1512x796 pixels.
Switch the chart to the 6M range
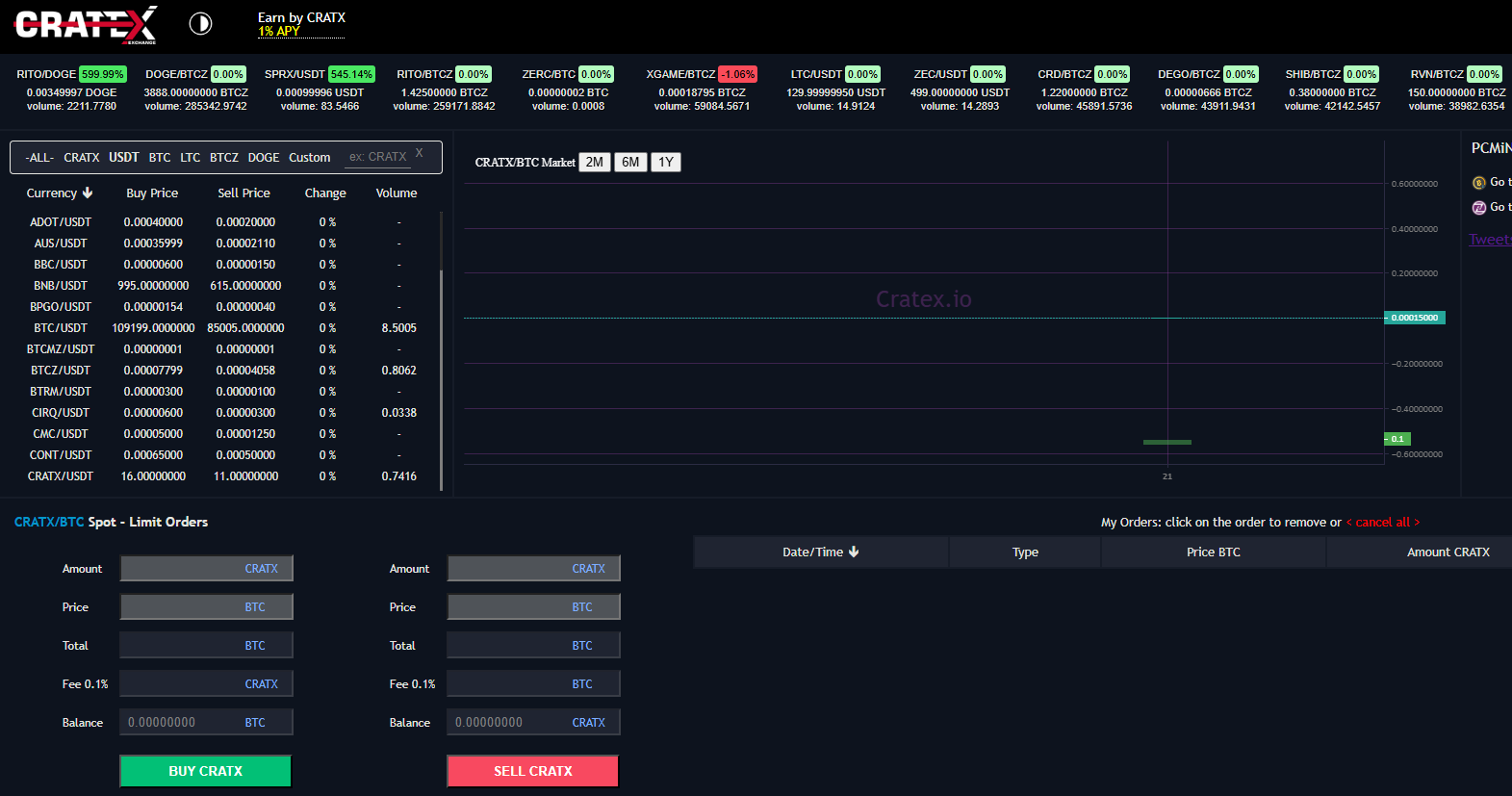(x=630, y=162)
